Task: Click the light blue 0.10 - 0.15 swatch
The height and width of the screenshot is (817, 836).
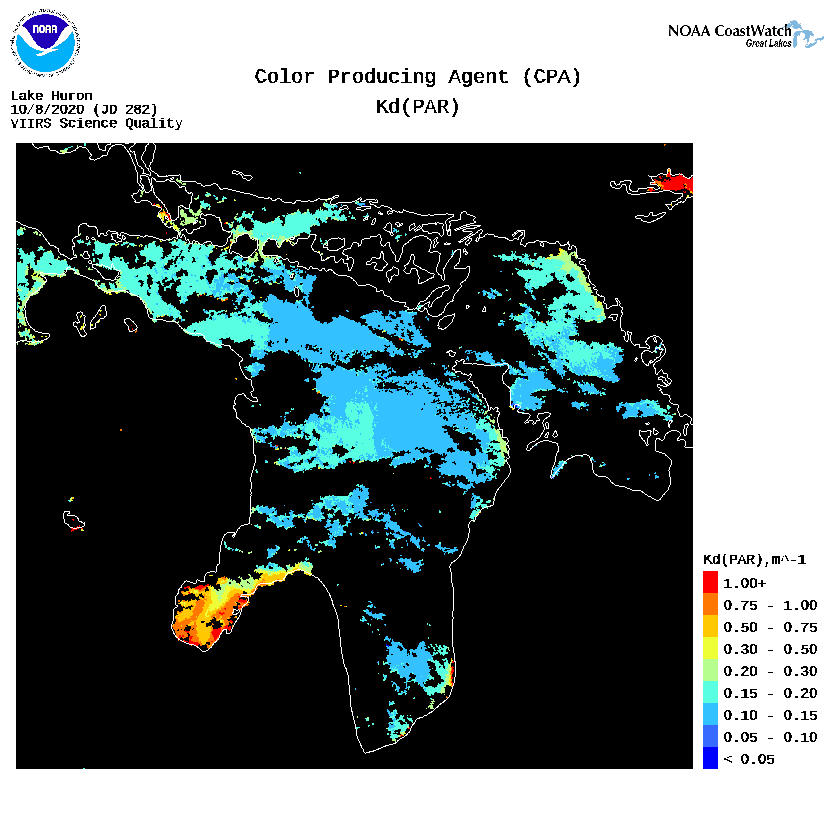Action: [710, 714]
